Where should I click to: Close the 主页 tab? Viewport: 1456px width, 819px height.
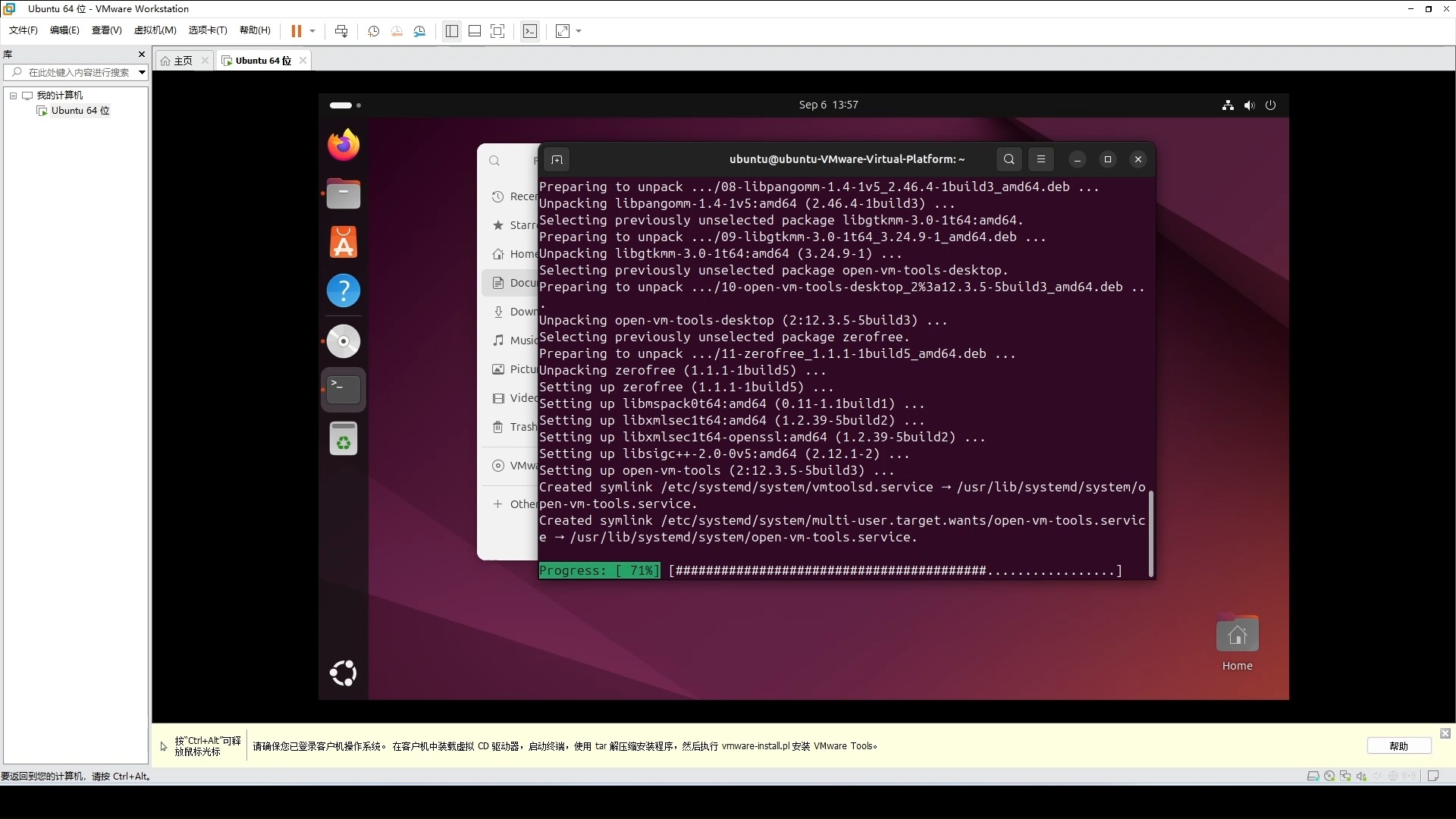pos(205,61)
